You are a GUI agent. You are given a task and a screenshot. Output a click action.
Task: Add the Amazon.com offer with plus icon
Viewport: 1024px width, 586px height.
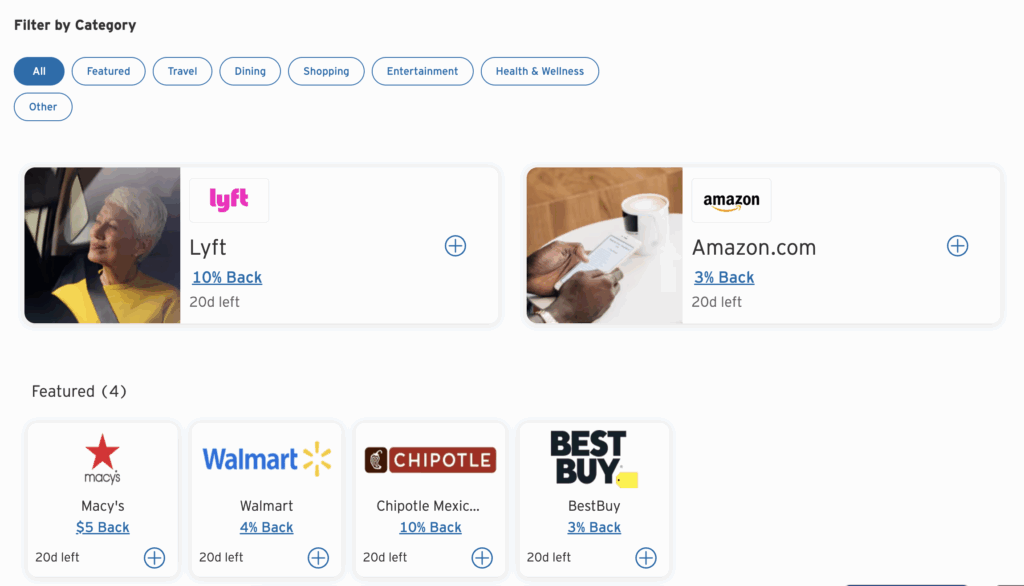957,246
